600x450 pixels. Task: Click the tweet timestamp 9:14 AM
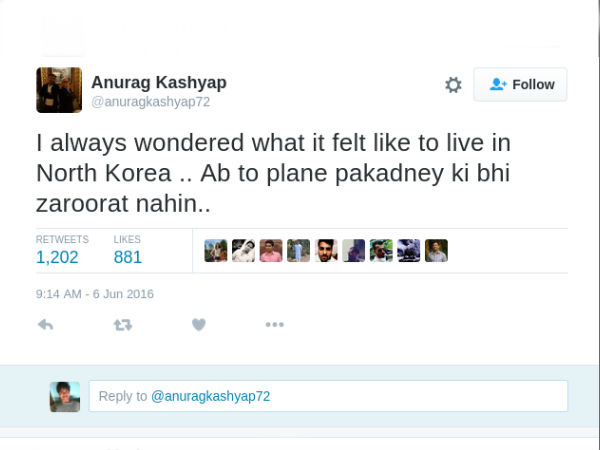tap(95, 294)
